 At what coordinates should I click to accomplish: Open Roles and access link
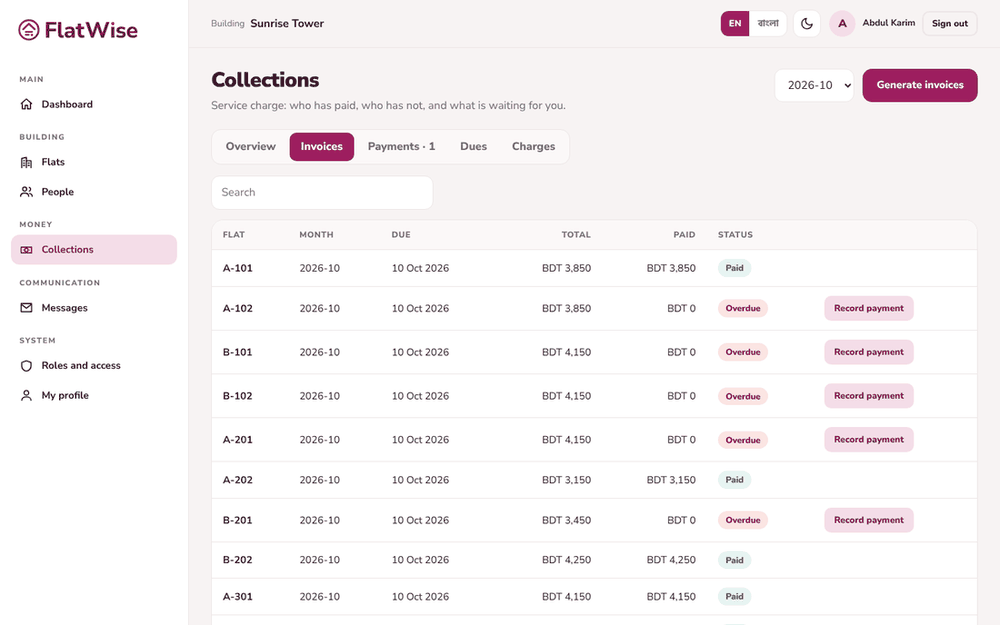(x=94, y=365)
